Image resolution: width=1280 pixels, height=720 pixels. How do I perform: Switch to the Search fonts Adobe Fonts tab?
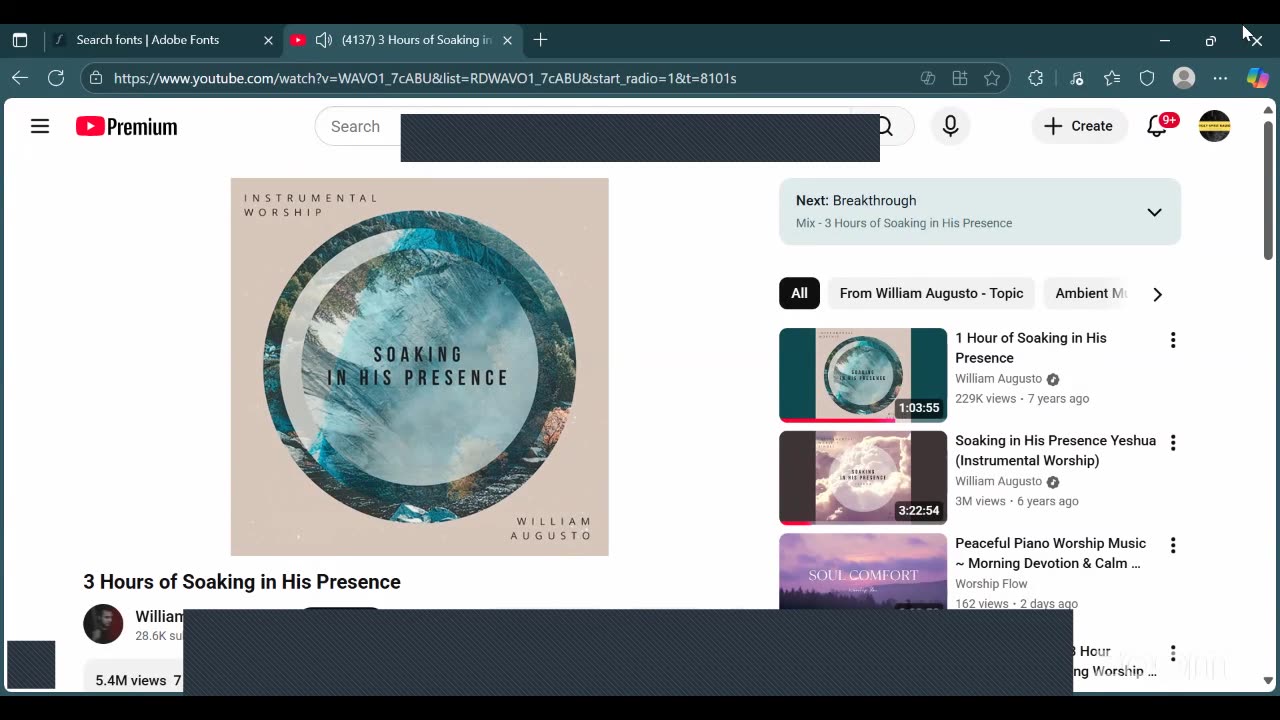[x=148, y=40]
